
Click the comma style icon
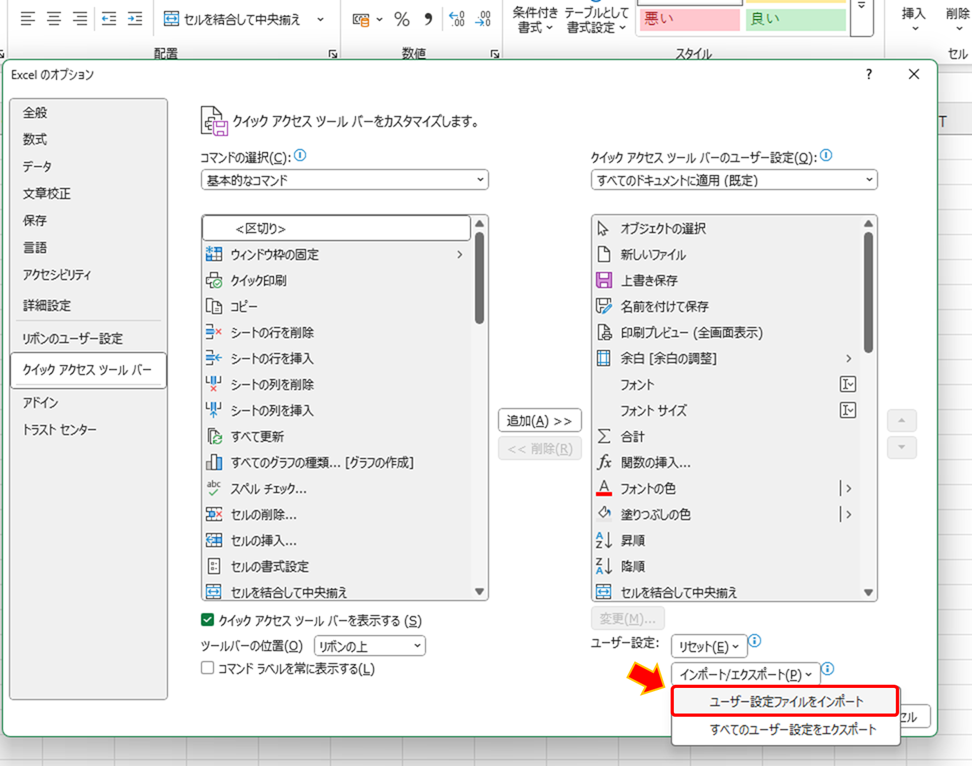point(428,19)
